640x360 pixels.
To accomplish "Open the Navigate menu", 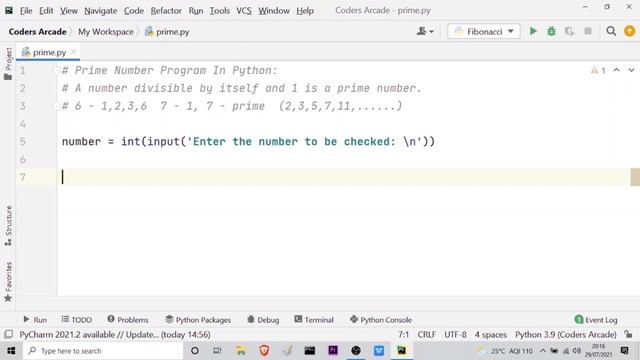I will (x=100, y=11).
